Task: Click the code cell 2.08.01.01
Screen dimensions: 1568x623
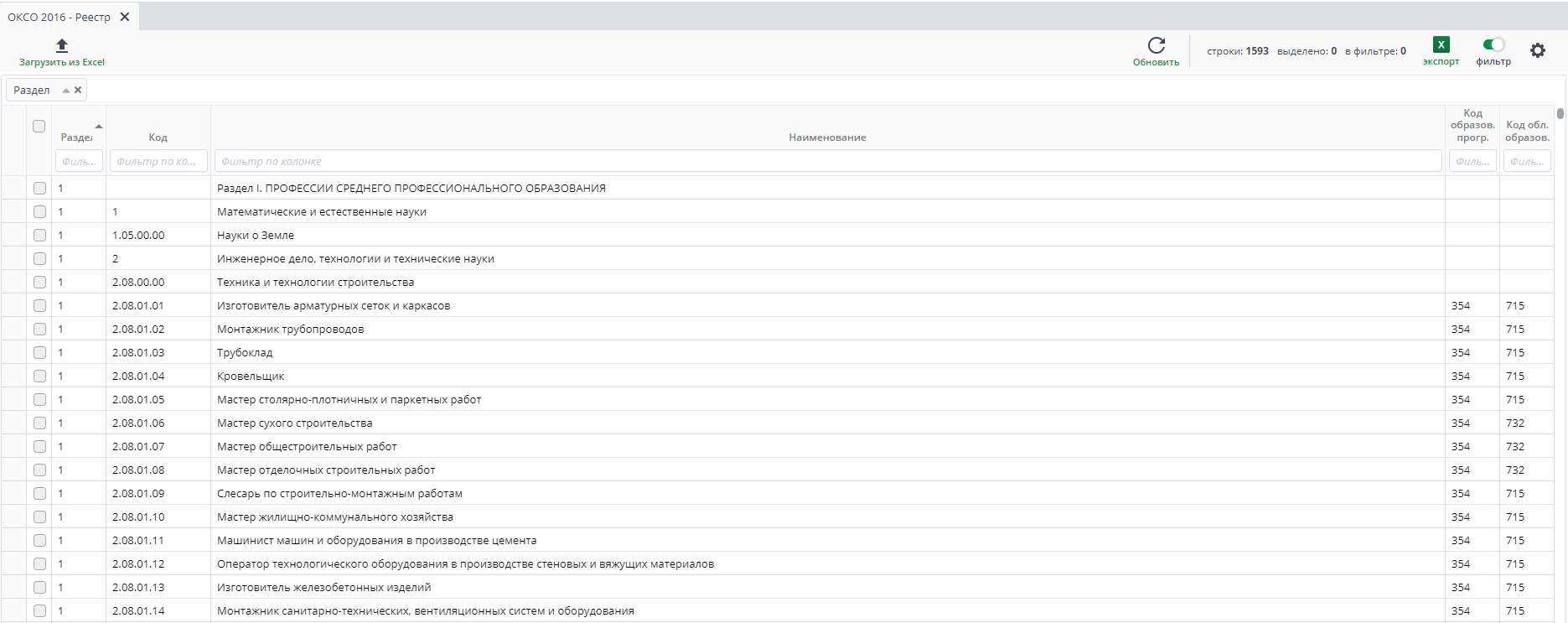Action: click(138, 305)
